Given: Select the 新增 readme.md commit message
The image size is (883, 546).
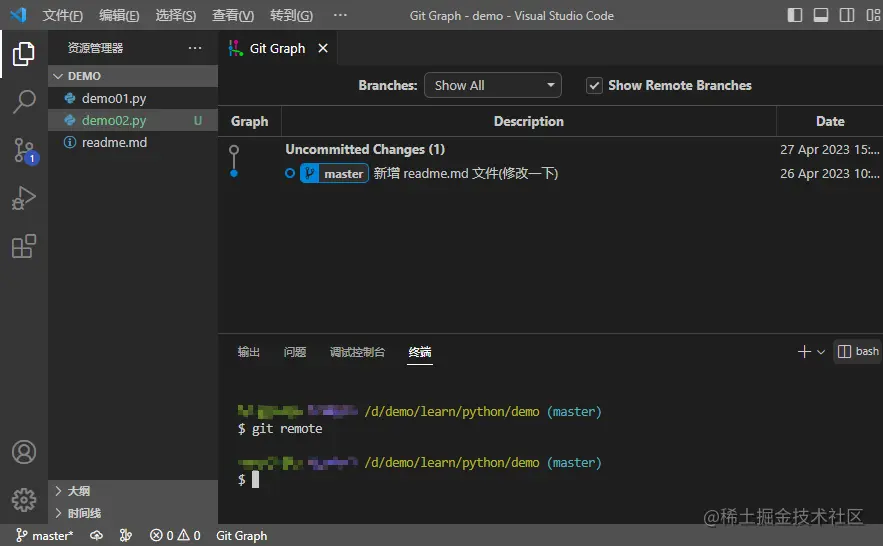Looking at the screenshot, I should pyautogui.click(x=466, y=173).
